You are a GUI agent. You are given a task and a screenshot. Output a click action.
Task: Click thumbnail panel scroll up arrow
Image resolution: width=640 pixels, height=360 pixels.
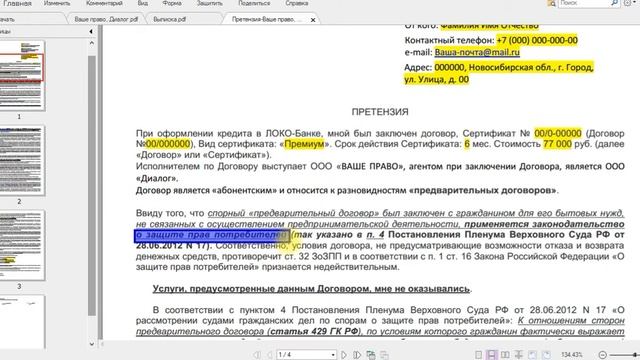[92, 43]
